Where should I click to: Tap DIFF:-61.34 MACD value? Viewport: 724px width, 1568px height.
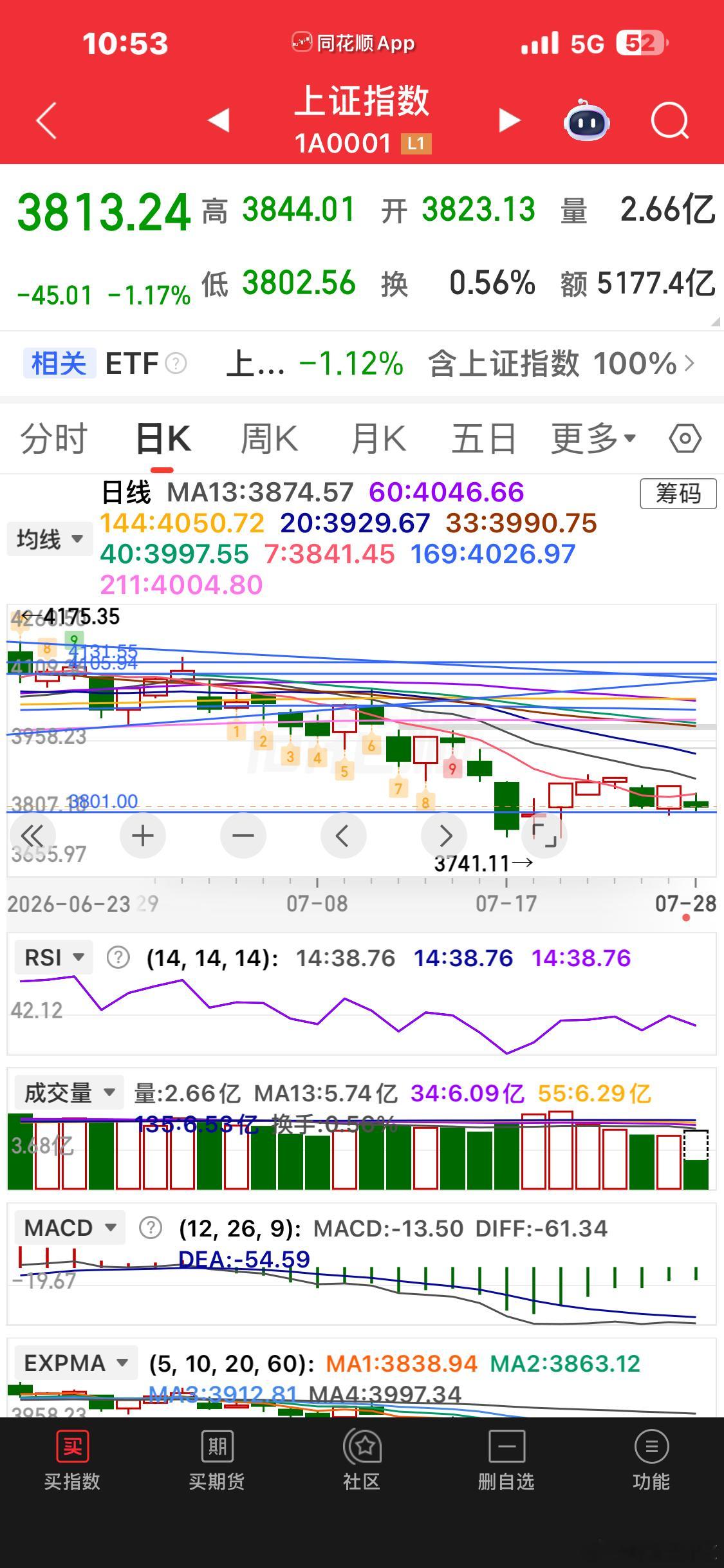click(541, 1229)
